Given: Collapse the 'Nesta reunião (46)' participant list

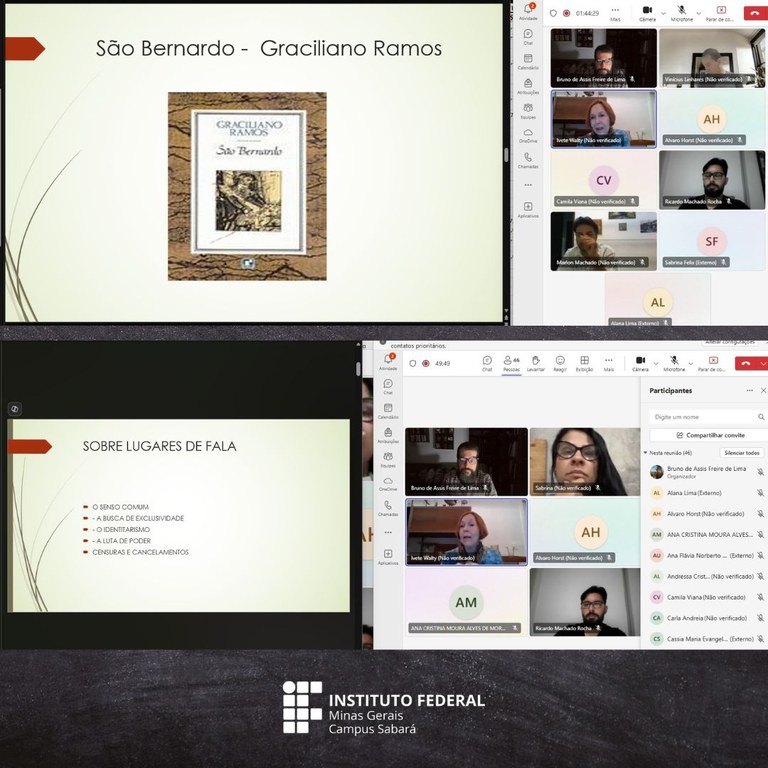Looking at the screenshot, I should tap(646, 453).
